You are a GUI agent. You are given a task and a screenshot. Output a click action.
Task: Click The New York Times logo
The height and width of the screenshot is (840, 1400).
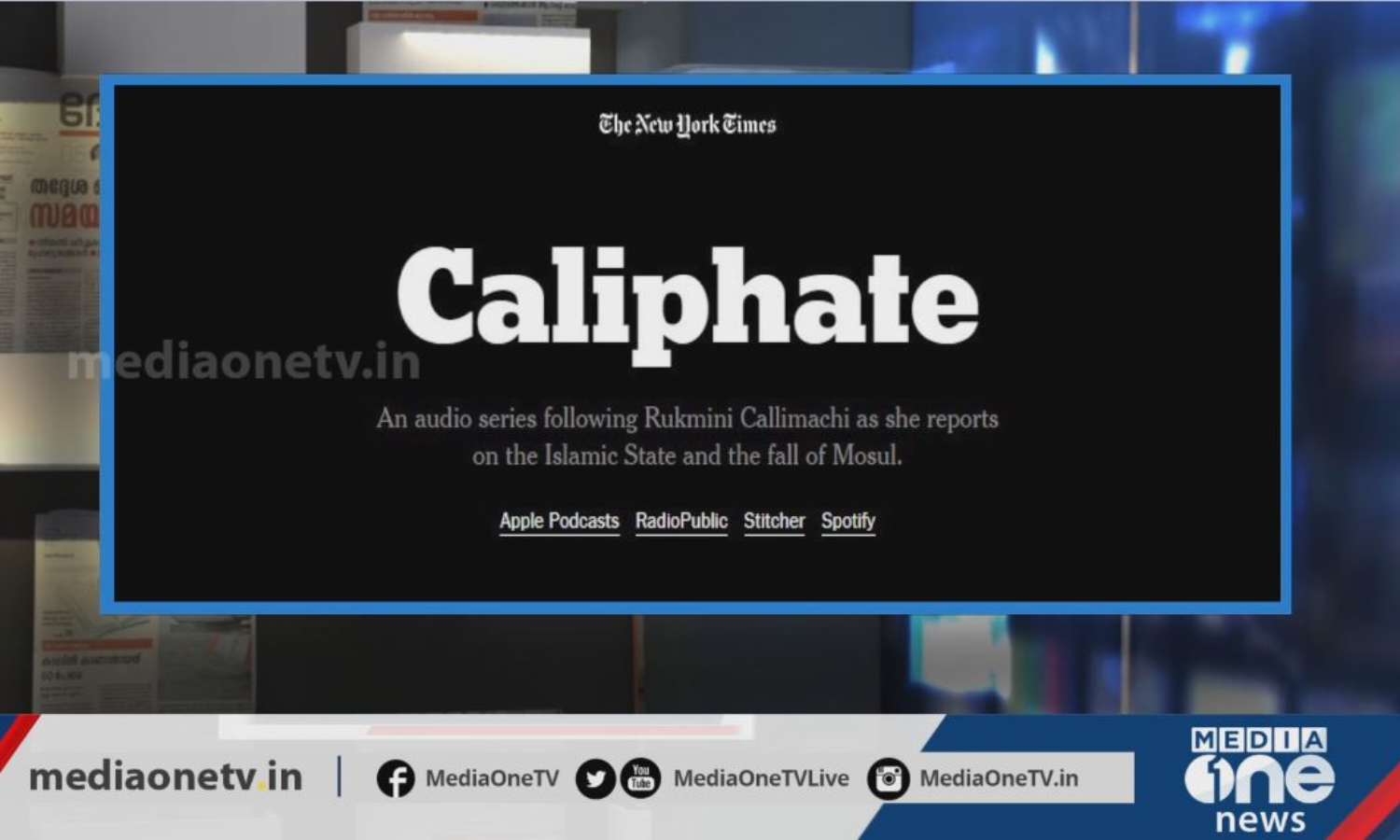(x=687, y=124)
